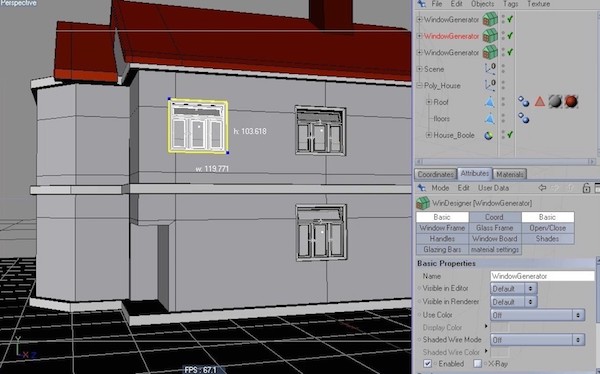Open the File menu in Object manager
This screenshot has width=600, height=374.
pyautogui.click(x=437, y=4)
